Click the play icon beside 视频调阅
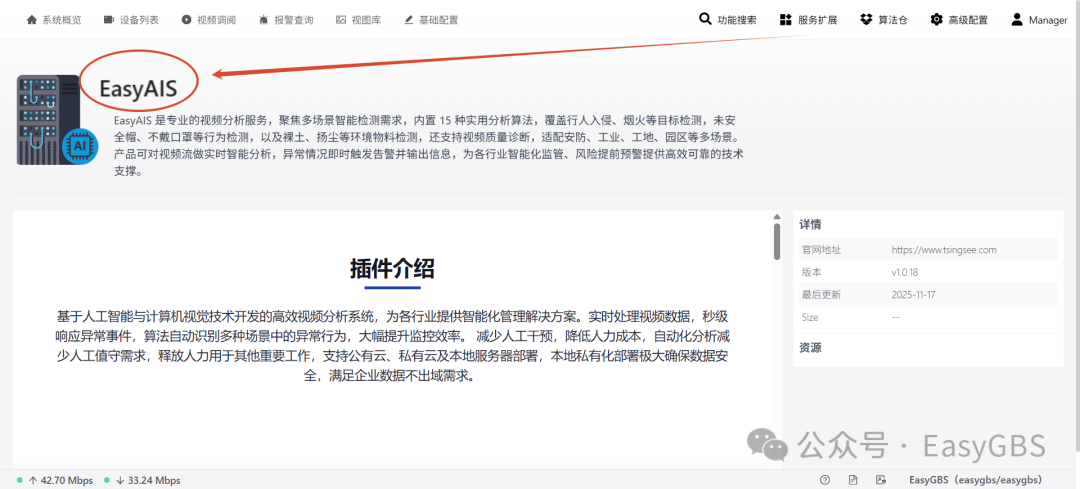1080x489 pixels. (187, 20)
